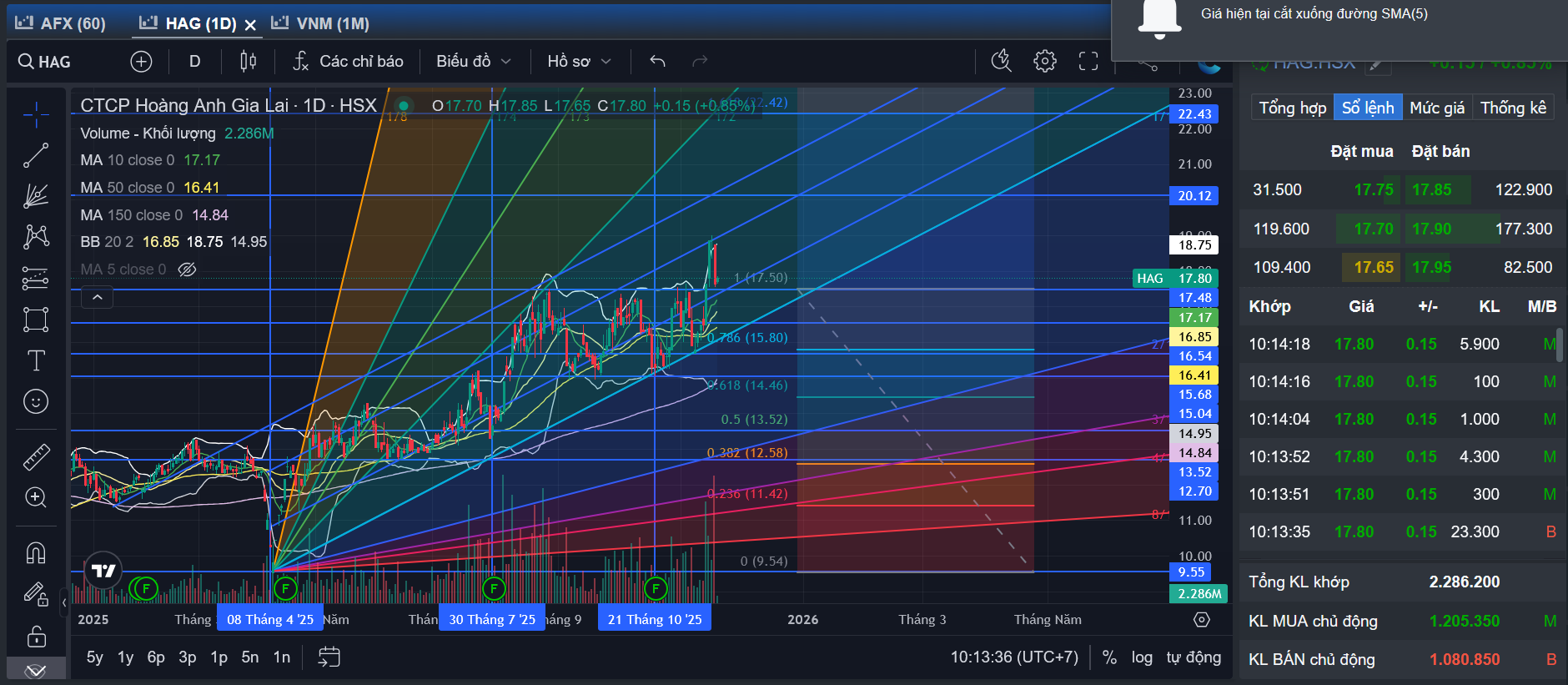Open time axis settings gear
Viewport: 1568px width, 685px height.
coord(1201,619)
